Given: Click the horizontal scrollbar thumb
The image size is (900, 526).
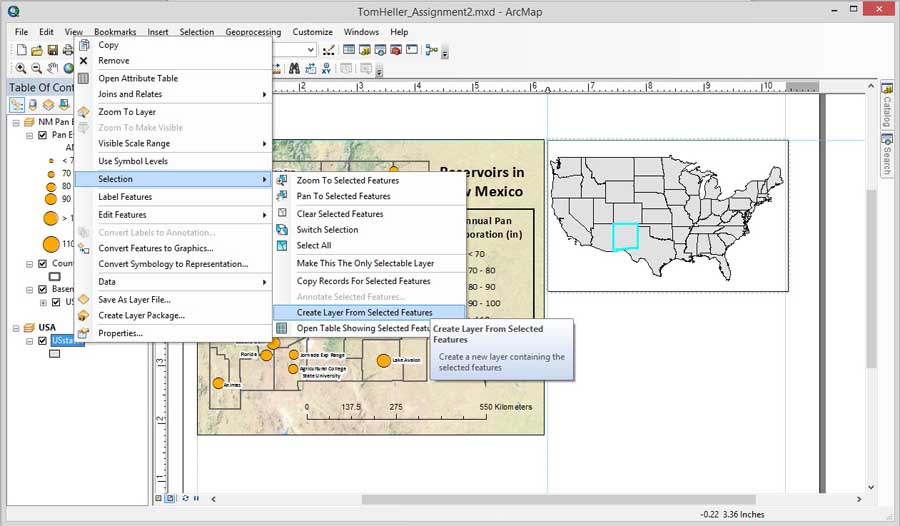Looking at the screenshot, I should 558,499.
